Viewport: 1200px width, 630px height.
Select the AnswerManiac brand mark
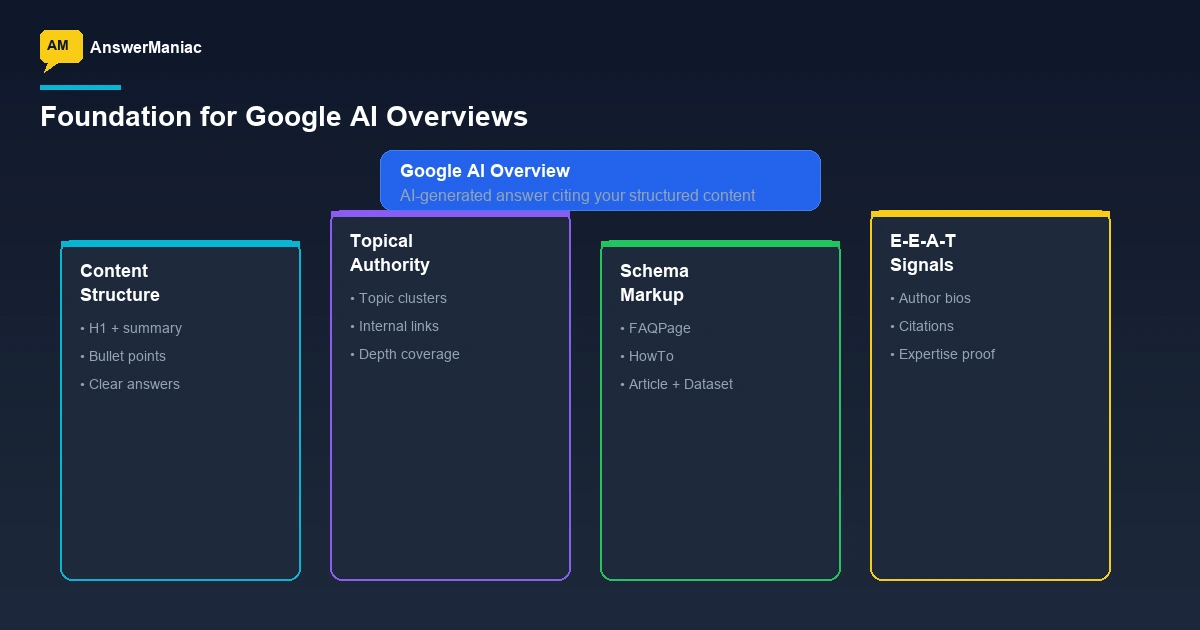tap(146, 47)
